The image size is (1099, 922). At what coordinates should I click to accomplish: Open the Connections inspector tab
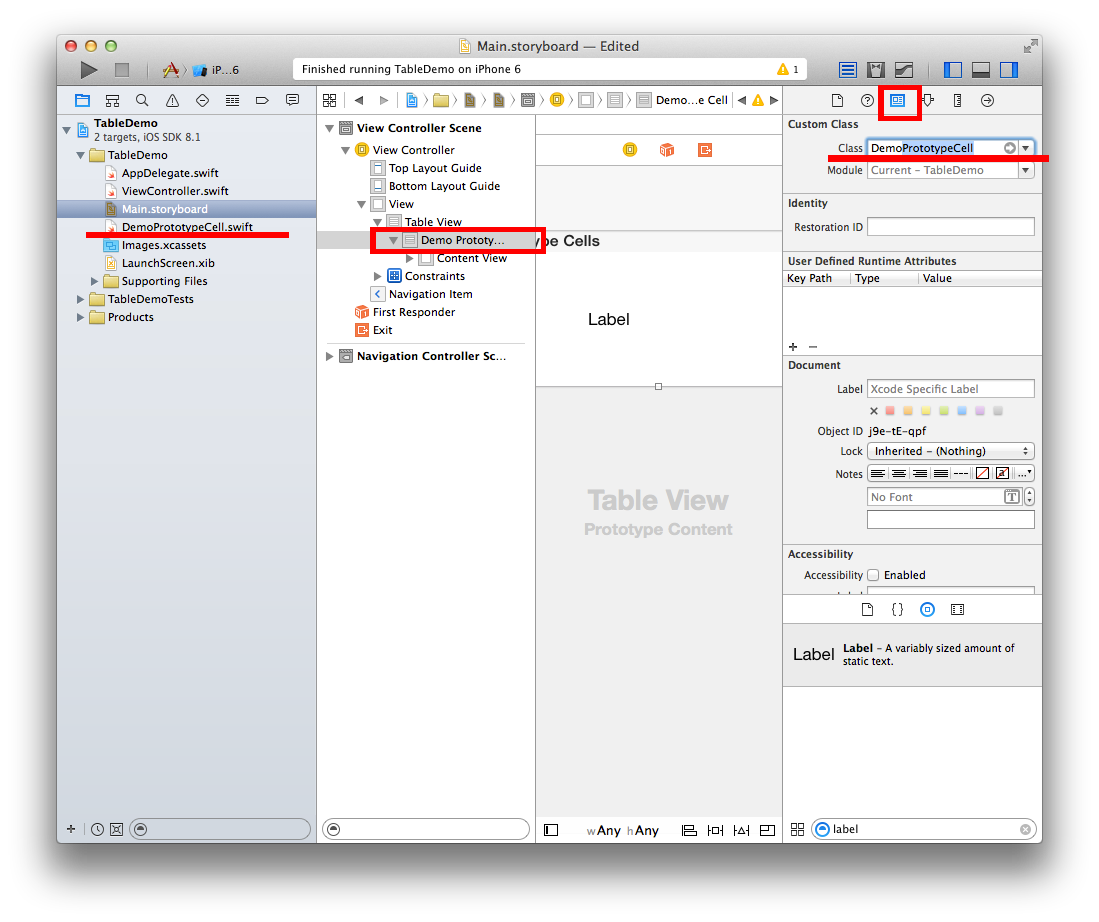click(x=987, y=100)
